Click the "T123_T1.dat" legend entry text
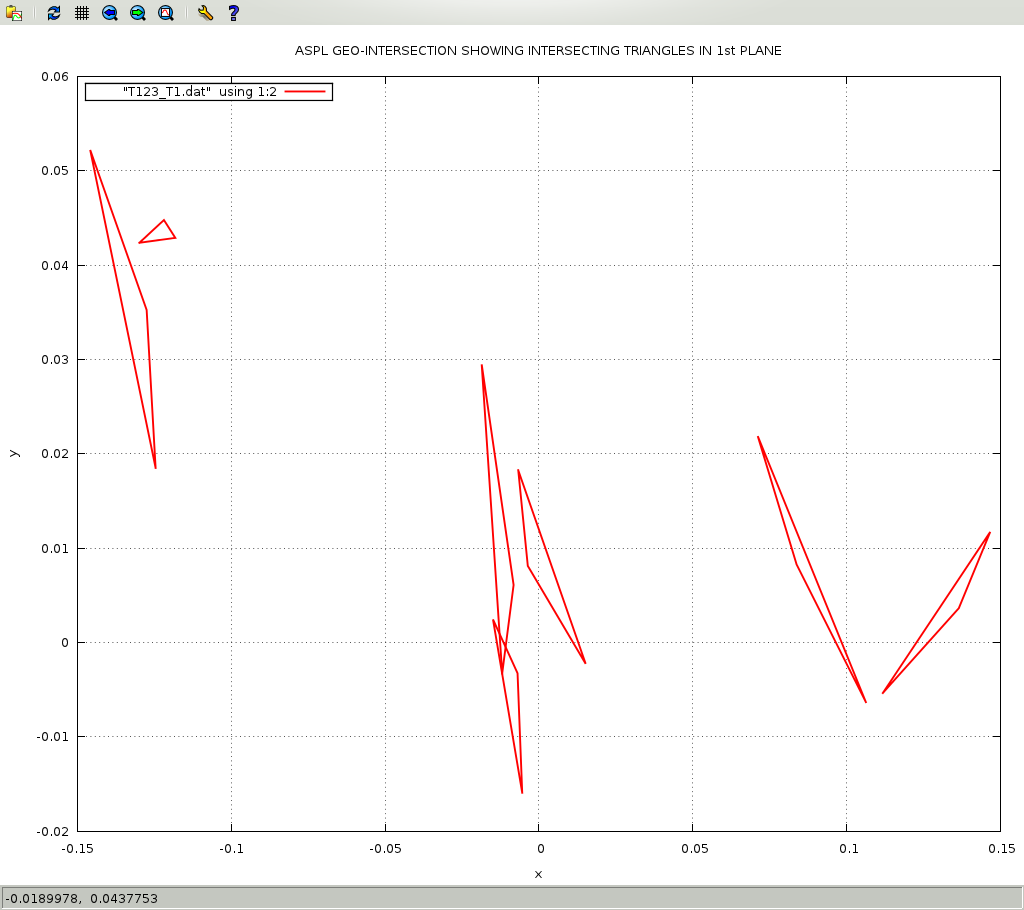Screen dimensions: 1024x910 199,91
